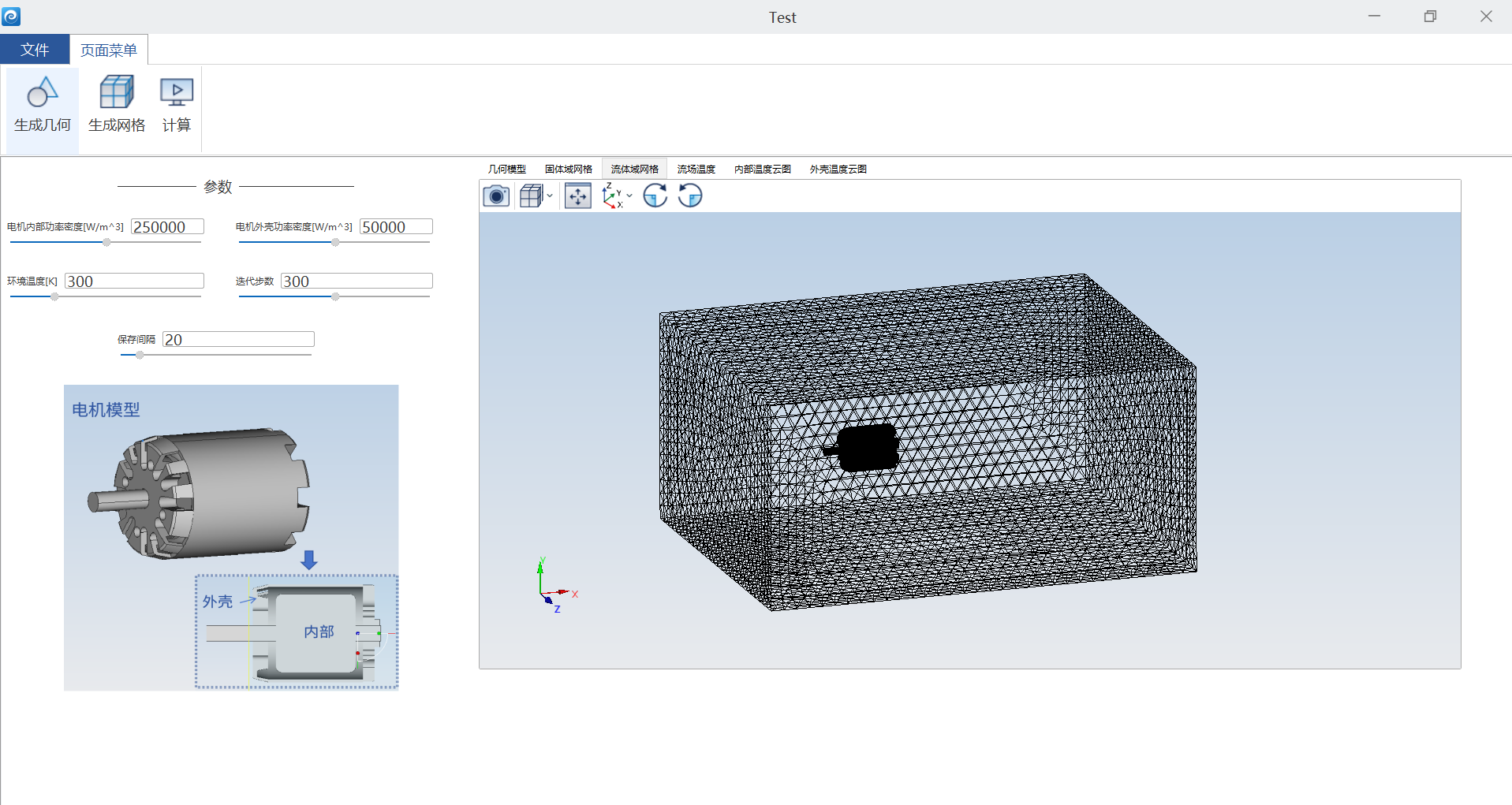Minimize the Test window
Screen dimensions: 1512x805
click(x=1374, y=16)
